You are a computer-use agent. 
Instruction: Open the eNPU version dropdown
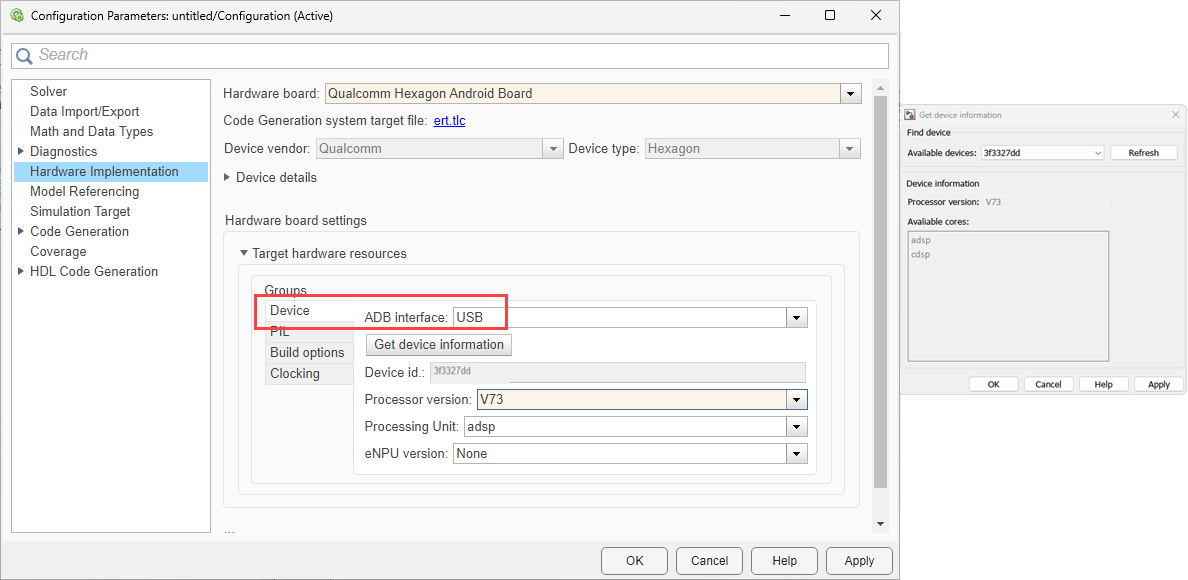[x=796, y=454]
